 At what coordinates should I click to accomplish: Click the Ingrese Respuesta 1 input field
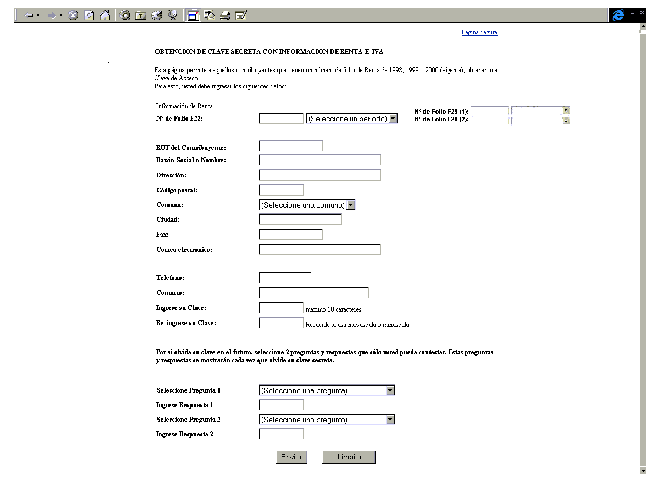(281, 405)
